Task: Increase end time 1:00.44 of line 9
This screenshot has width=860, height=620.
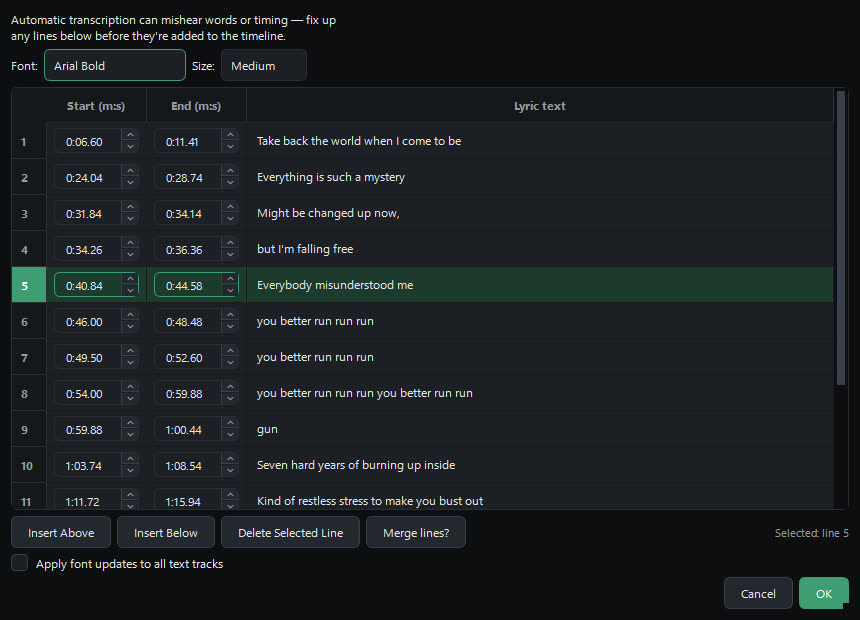Action: pos(230,423)
